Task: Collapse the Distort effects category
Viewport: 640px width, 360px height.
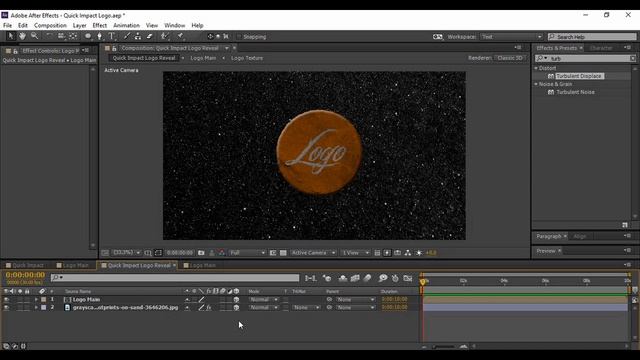Action: (x=536, y=68)
